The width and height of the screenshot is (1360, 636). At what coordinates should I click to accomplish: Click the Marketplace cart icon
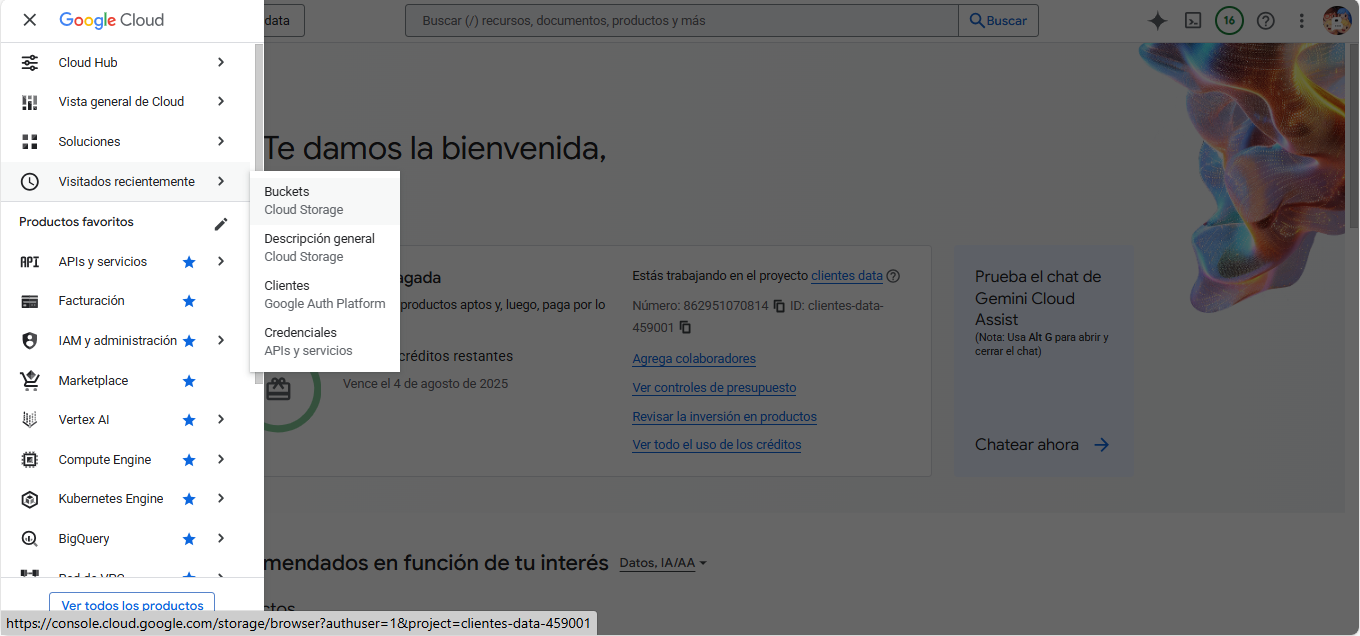(30, 380)
